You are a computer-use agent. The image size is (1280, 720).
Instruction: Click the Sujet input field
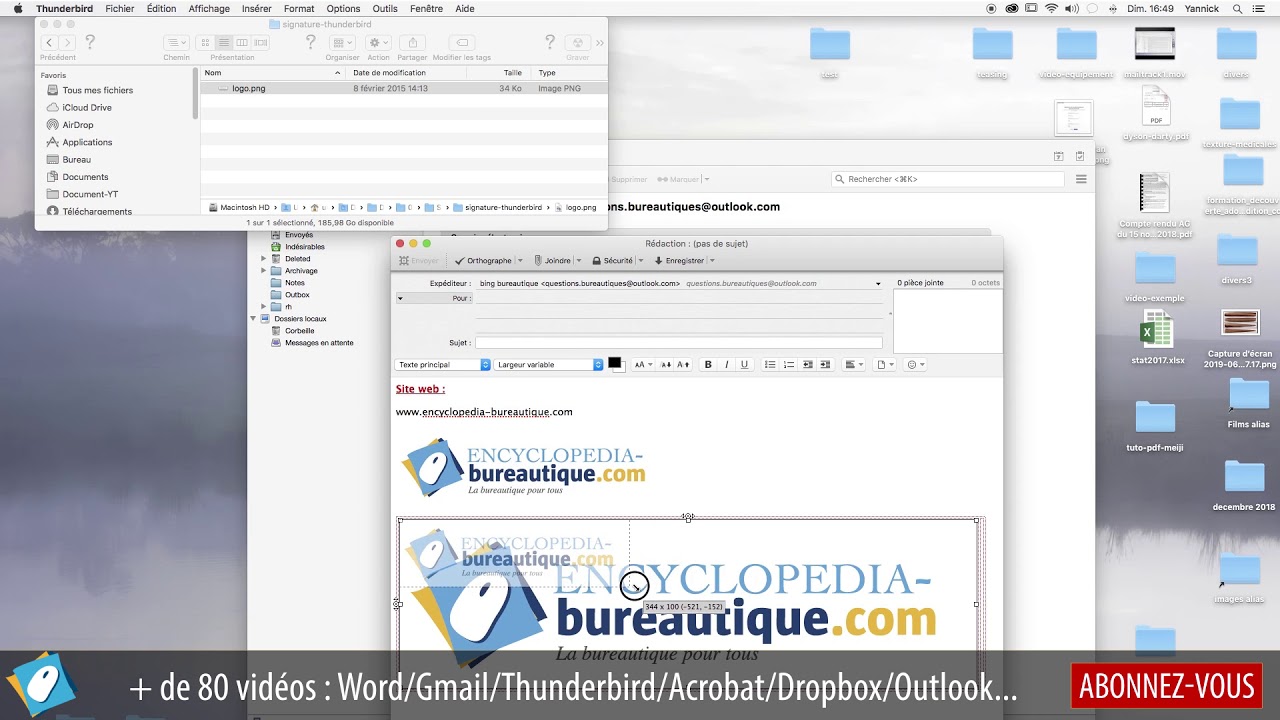pos(679,343)
